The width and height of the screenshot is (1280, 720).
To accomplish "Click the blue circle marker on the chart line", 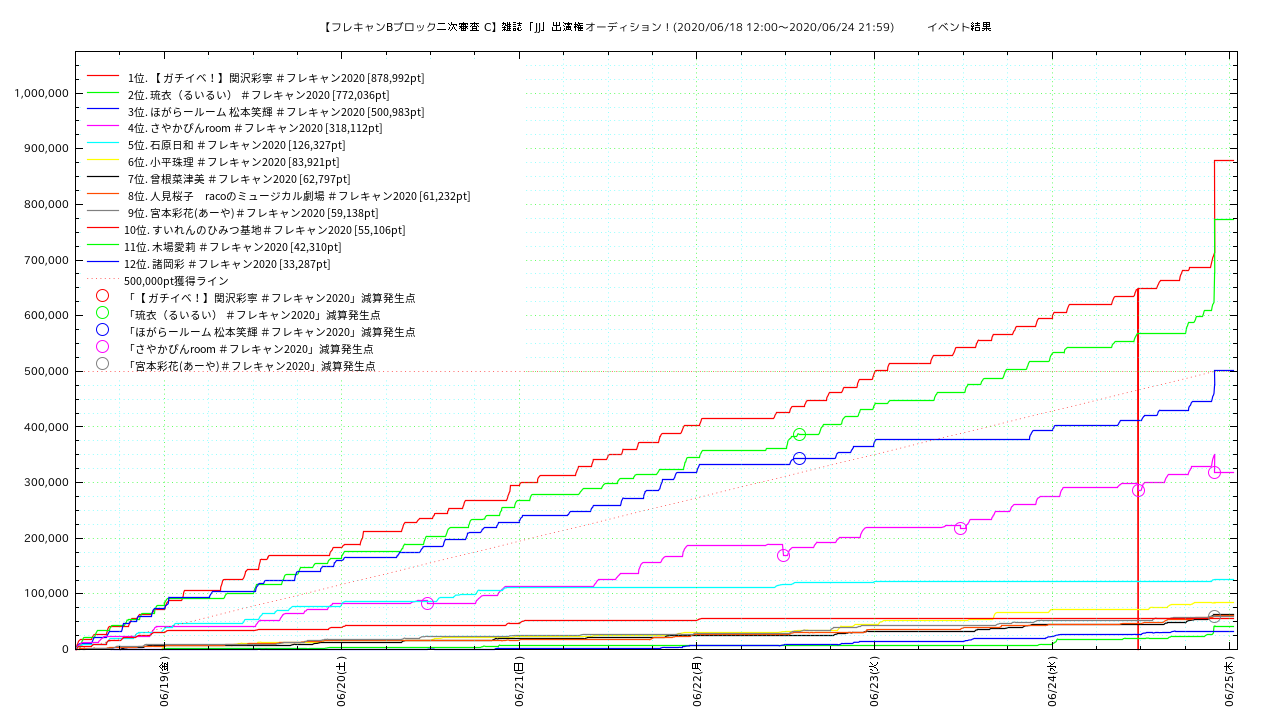I will click(799, 458).
